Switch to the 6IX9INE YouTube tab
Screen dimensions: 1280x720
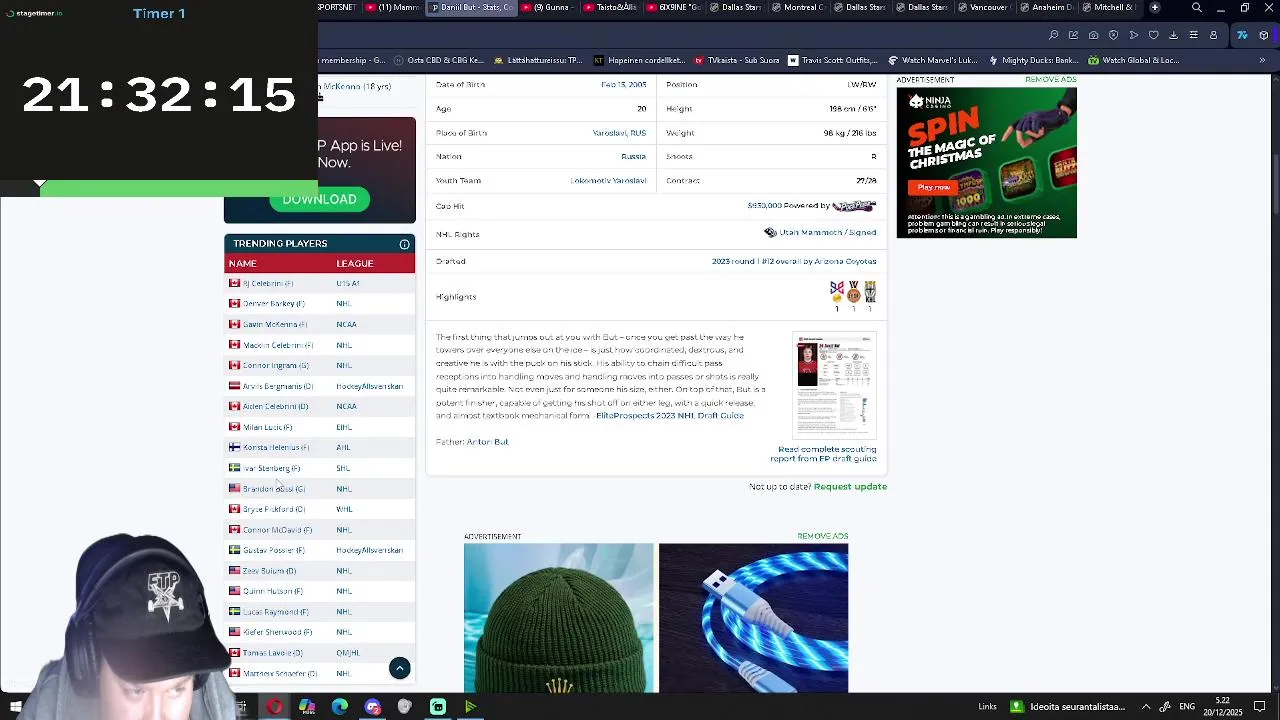(x=673, y=8)
